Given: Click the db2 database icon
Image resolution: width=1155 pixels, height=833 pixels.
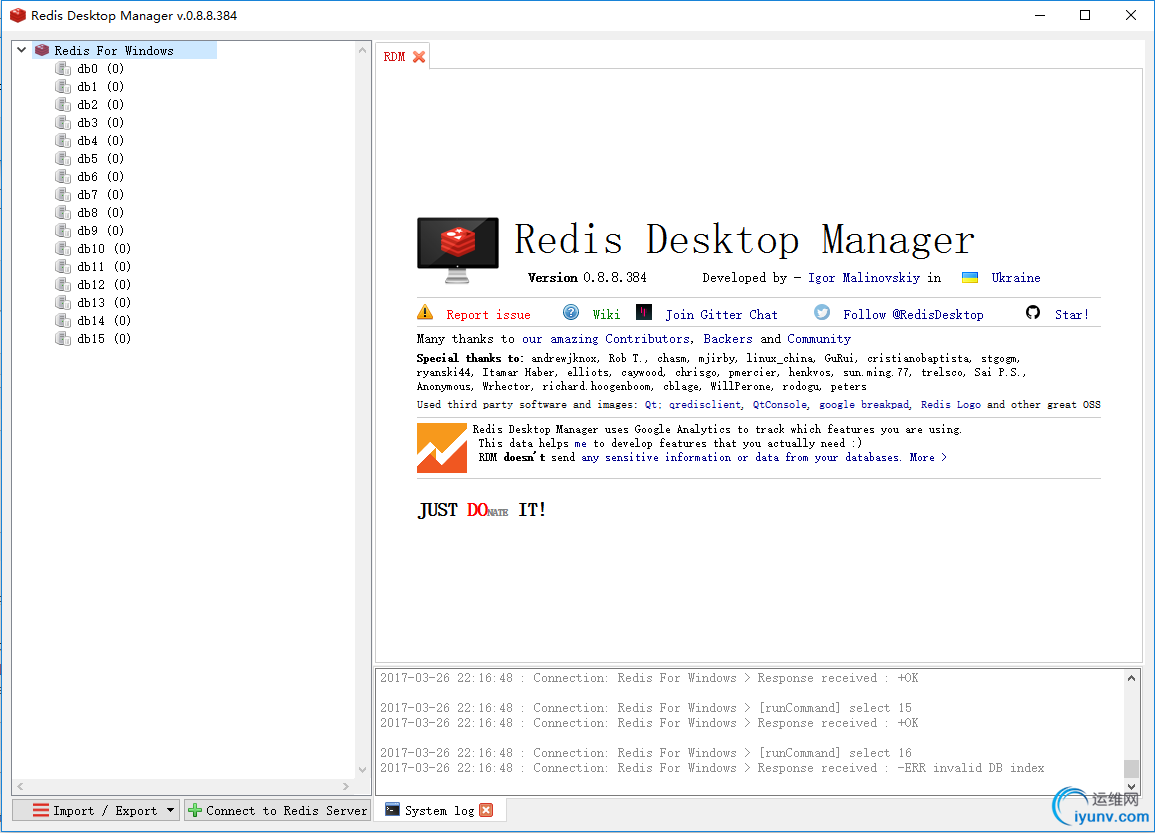Looking at the screenshot, I should coord(63,105).
